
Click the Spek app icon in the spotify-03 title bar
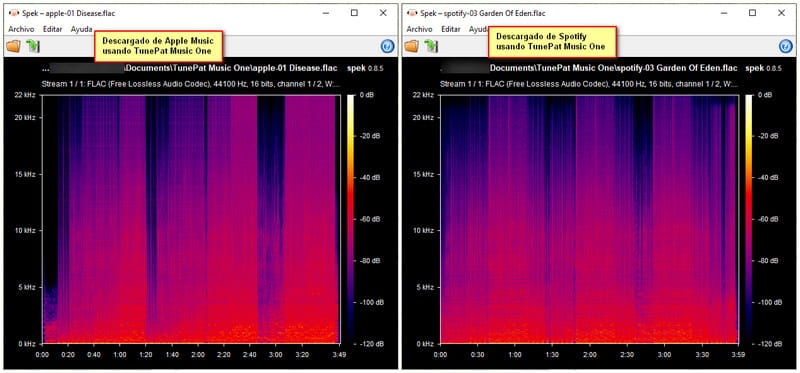413,13
